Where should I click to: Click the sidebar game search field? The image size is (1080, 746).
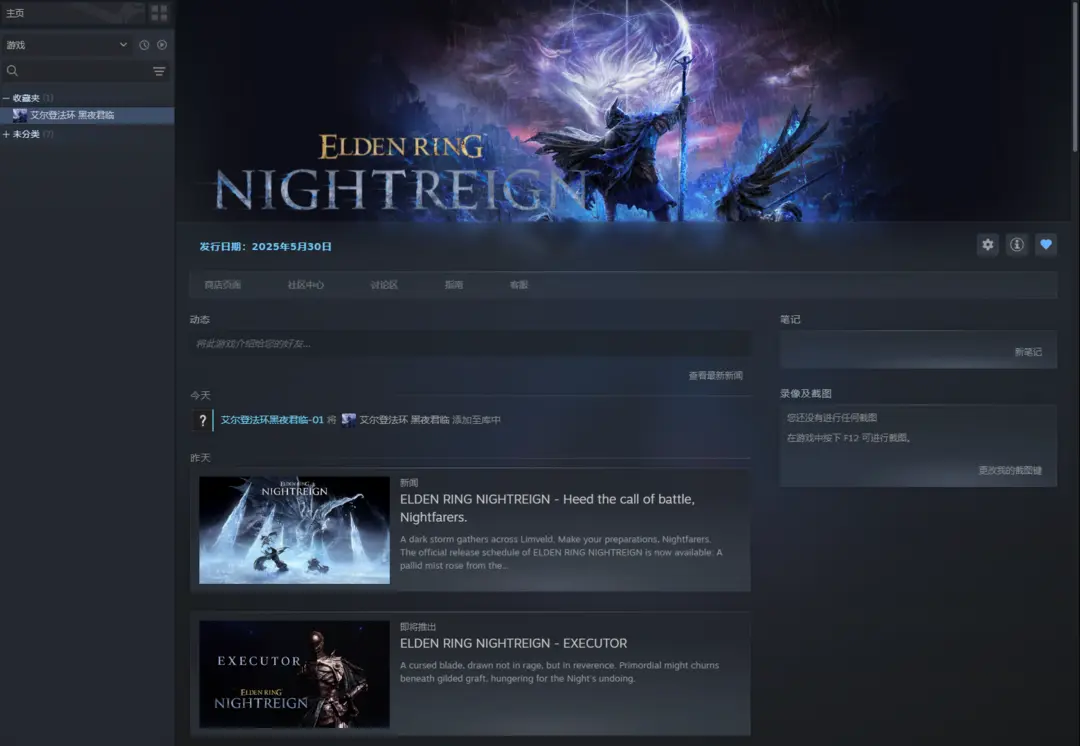coord(84,71)
